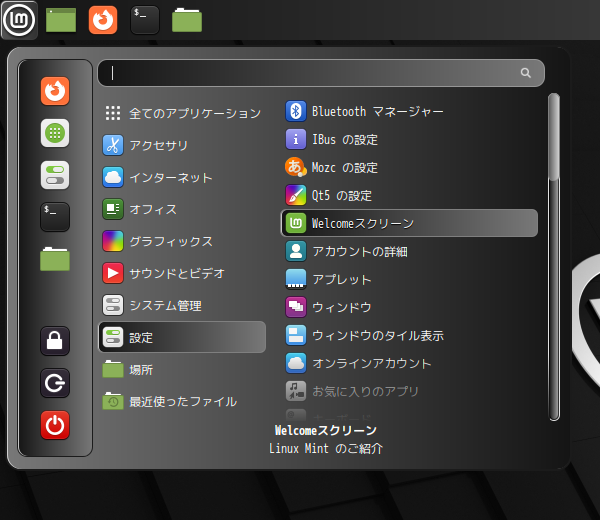Launch Bluetooth マネージャー
The width and height of the screenshot is (600, 520).
(409, 111)
